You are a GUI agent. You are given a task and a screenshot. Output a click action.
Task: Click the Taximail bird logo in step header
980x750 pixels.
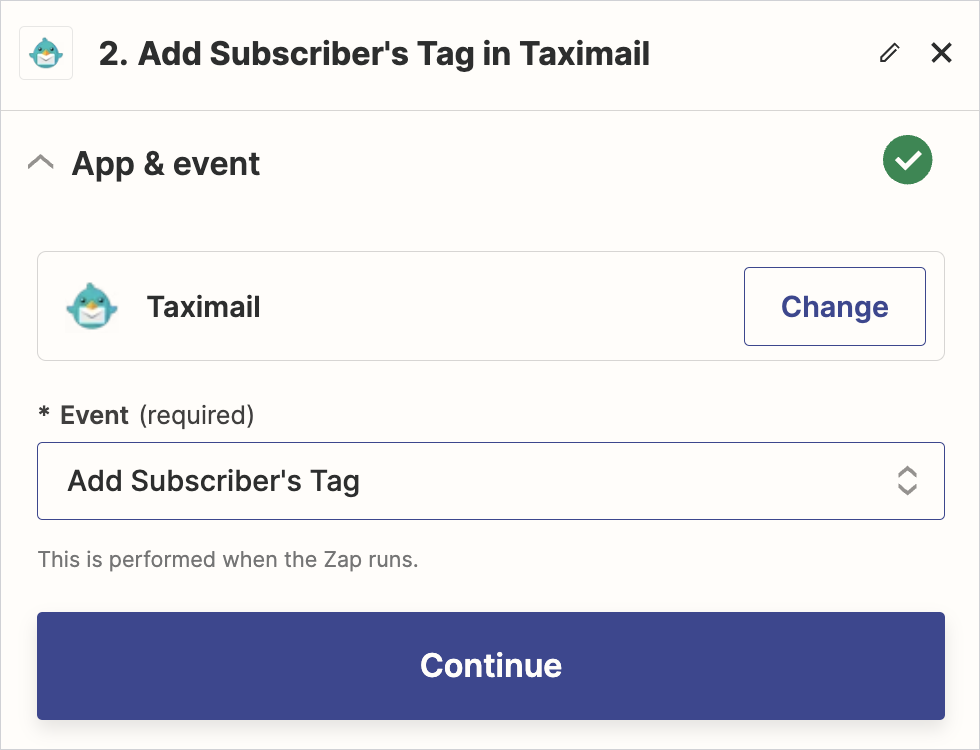[x=46, y=53]
